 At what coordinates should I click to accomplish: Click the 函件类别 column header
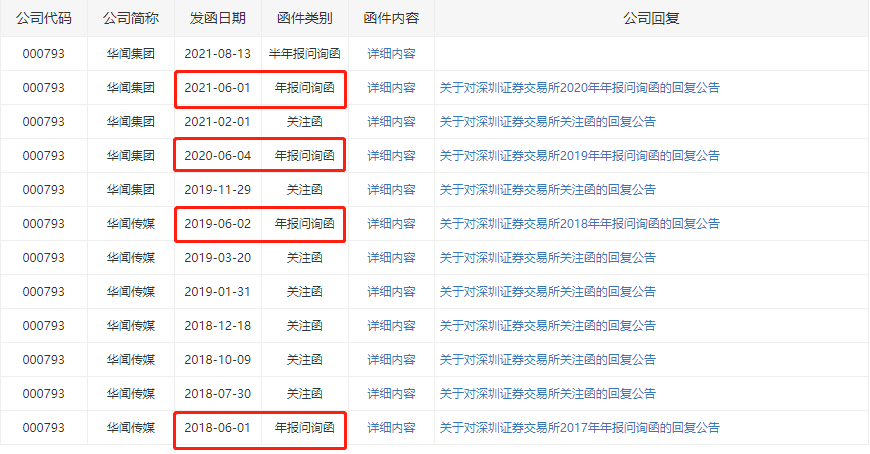pyautogui.click(x=304, y=18)
